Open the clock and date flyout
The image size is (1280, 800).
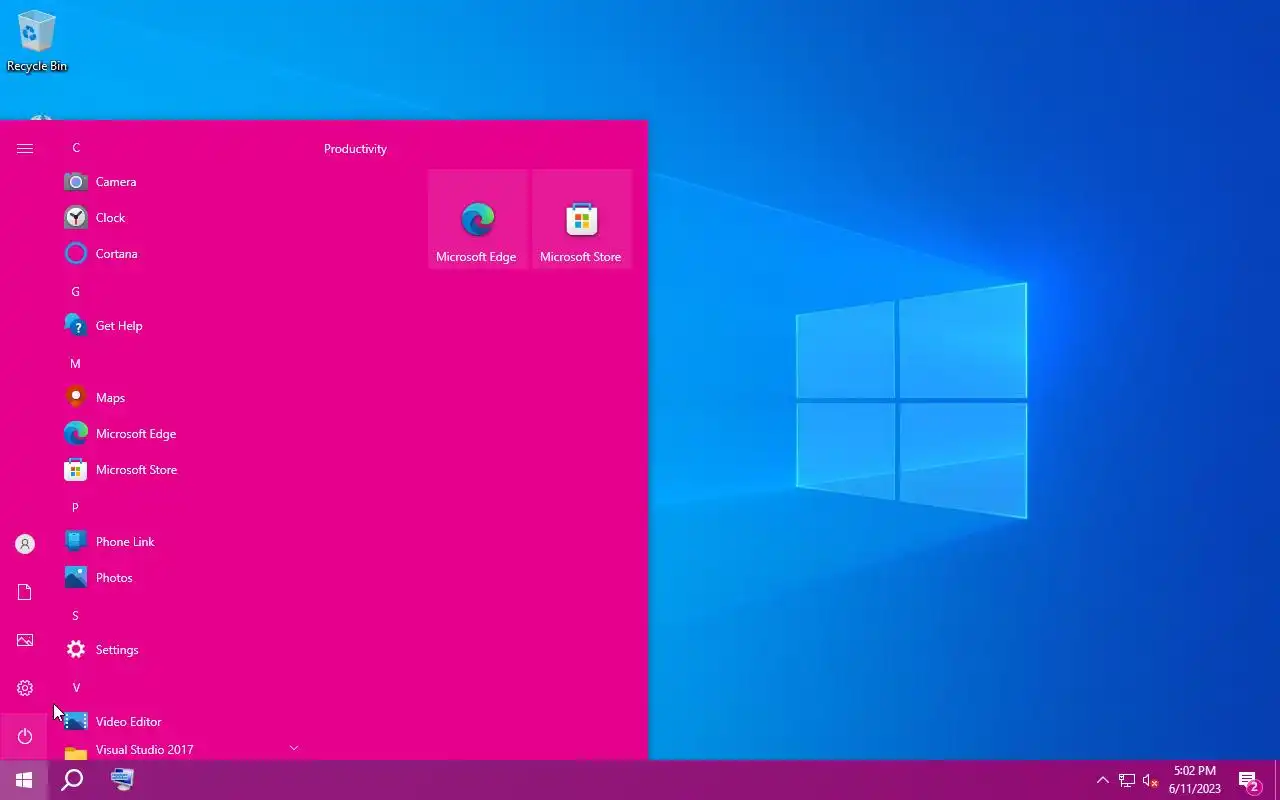pos(1195,780)
